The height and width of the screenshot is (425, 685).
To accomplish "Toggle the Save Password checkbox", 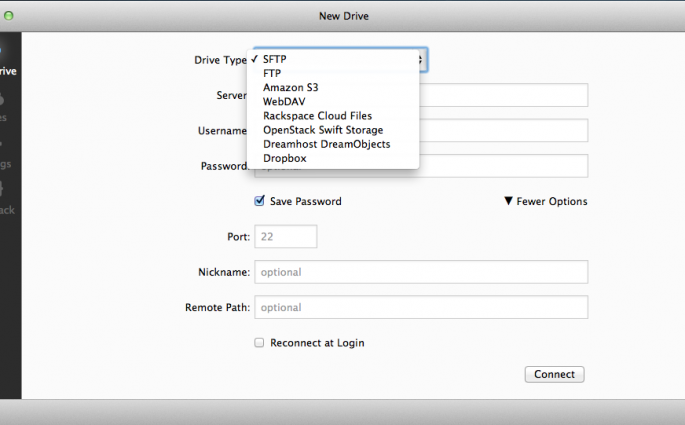I will [260, 201].
